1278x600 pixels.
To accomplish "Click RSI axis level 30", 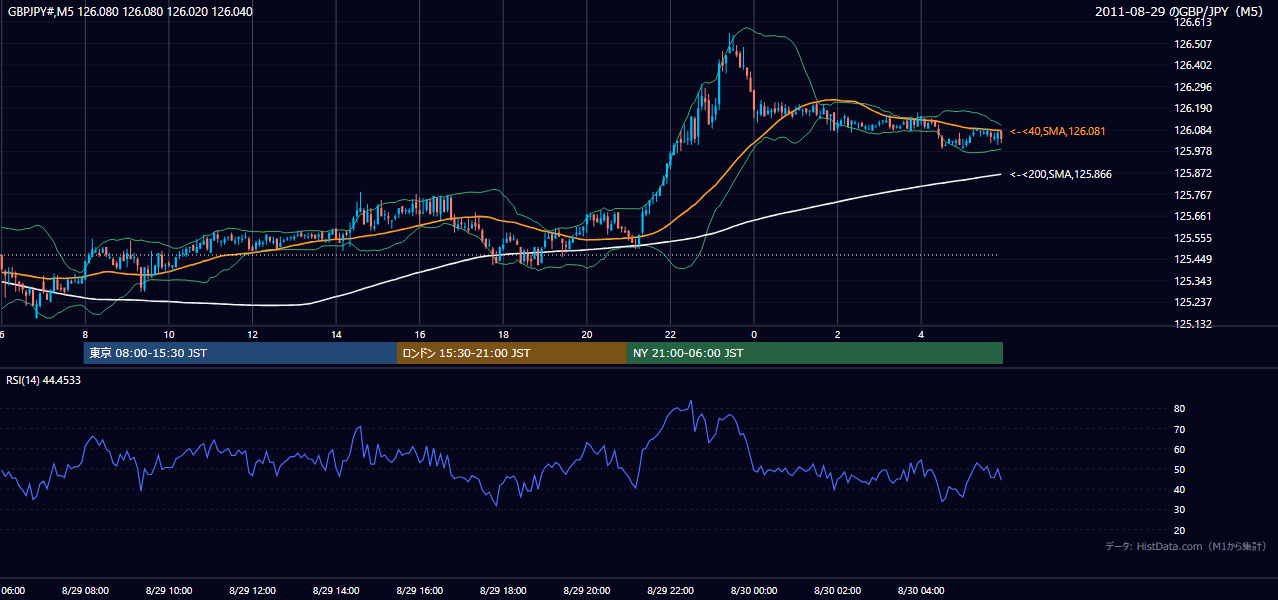I will pos(1180,510).
